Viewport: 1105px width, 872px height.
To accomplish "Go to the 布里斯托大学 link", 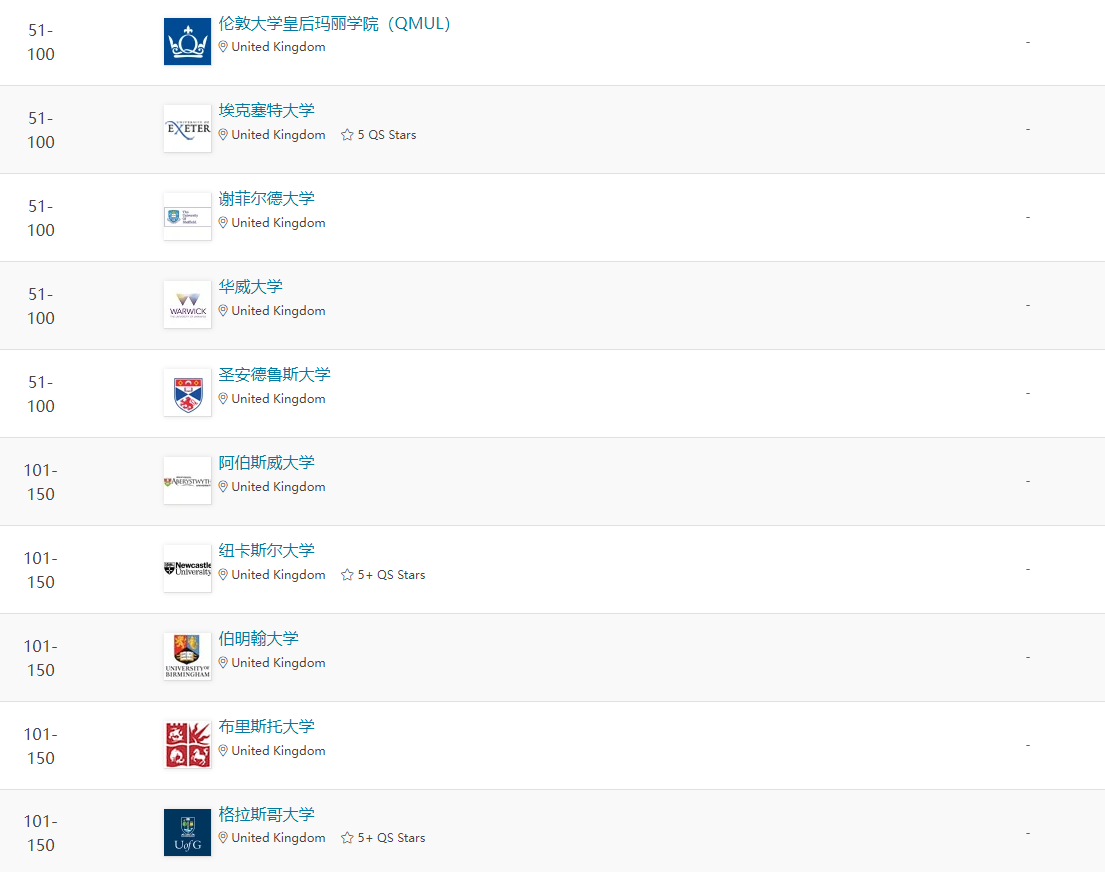I will pos(266,726).
